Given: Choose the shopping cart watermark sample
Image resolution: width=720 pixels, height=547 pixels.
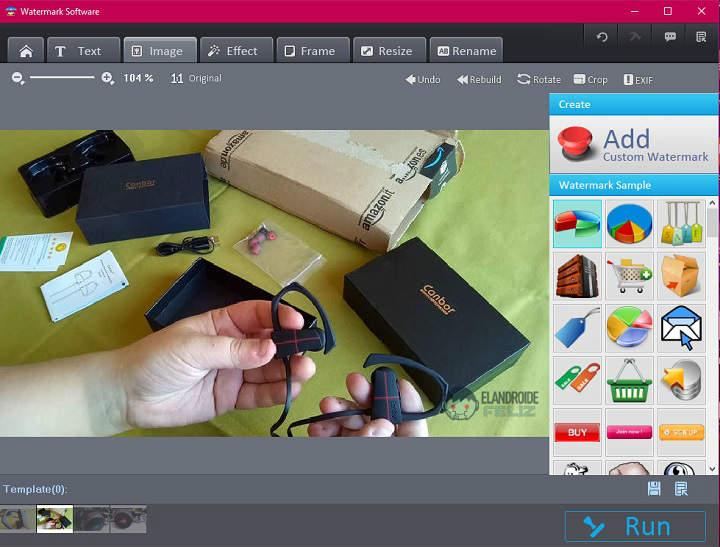Looking at the screenshot, I should tap(630, 275).
